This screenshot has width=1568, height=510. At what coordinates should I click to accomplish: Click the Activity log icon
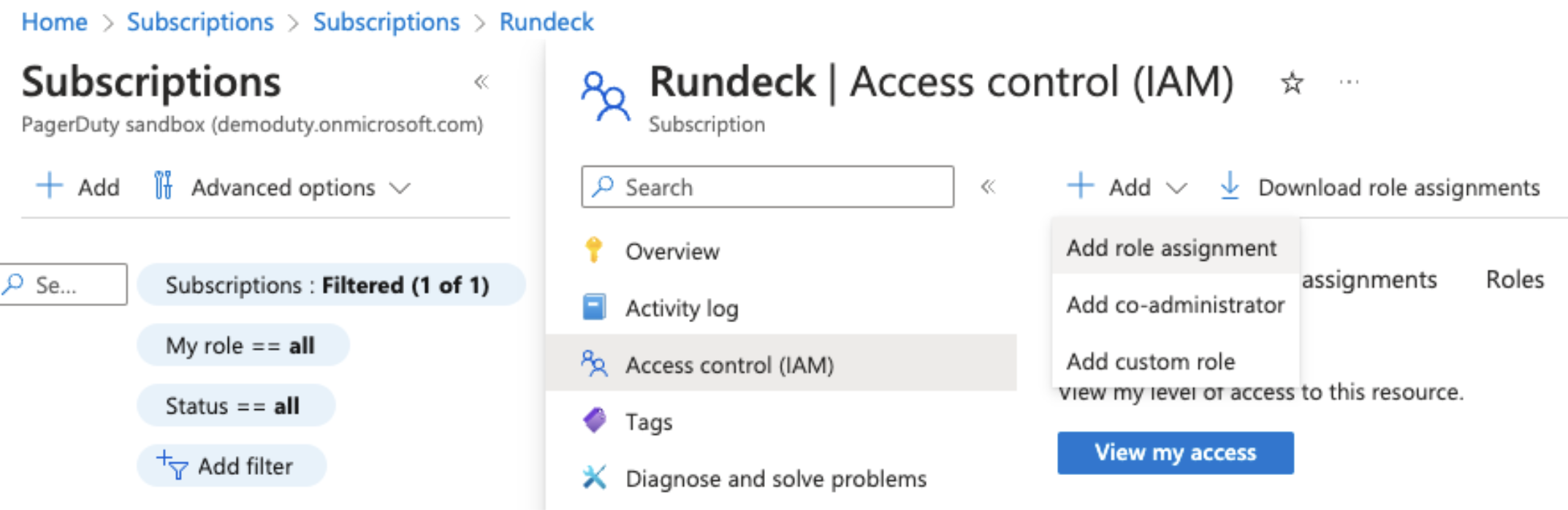[594, 307]
